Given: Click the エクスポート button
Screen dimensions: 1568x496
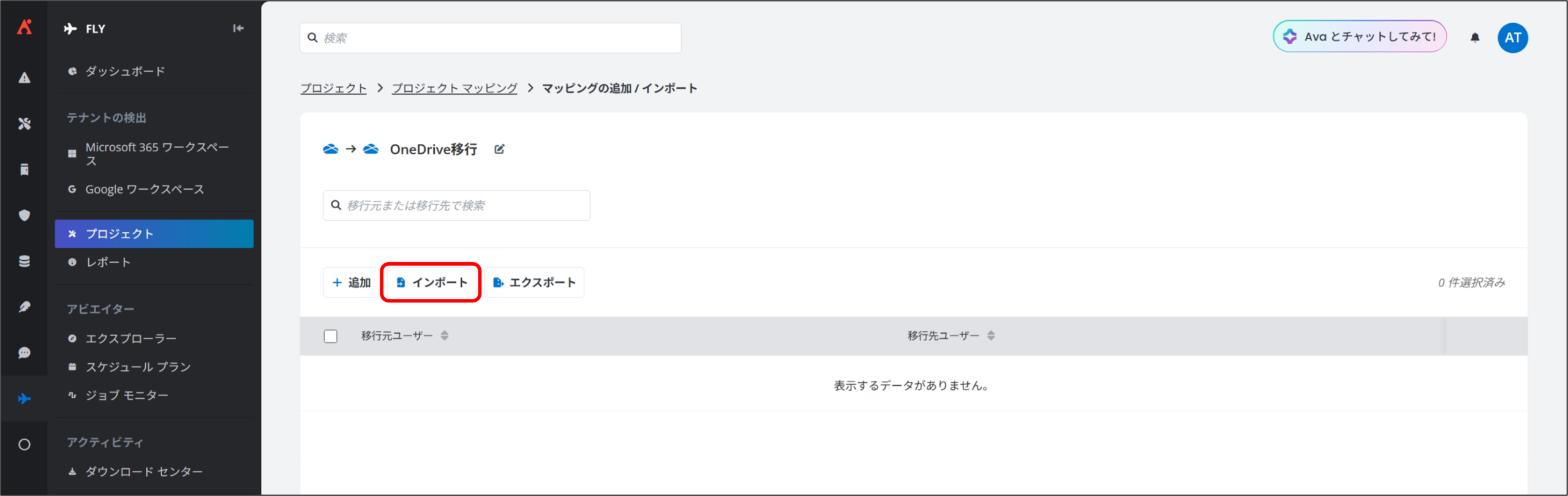Looking at the screenshot, I should tap(535, 282).
